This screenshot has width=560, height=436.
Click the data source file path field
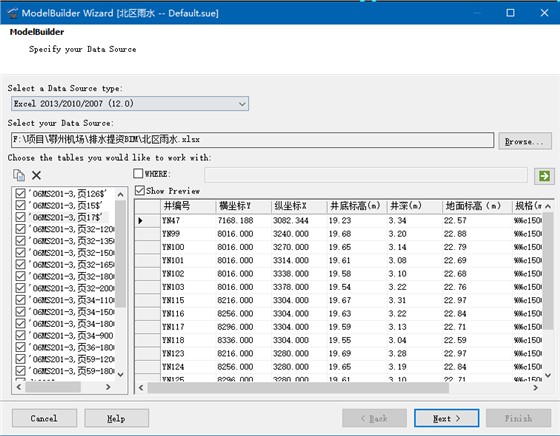coord(252,140)
